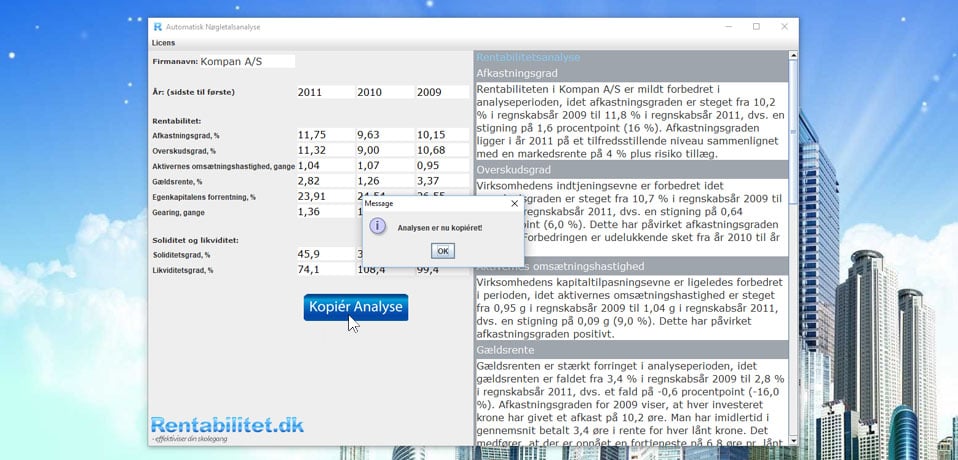Image resolution: width=958 pixels, height=460 pixels.
Task: Click the info icon in Message dialog
Action: pyautogui.click(x=378, y=227)
